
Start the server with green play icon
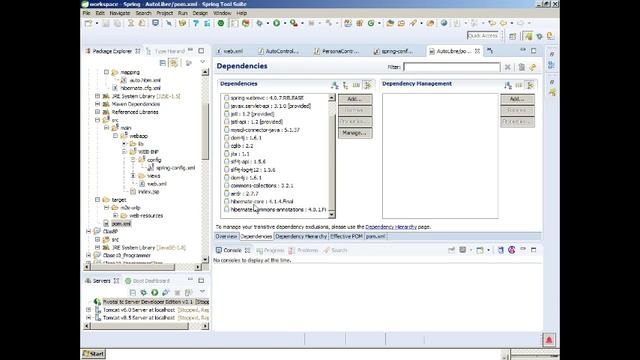click(x=155, y=292)
